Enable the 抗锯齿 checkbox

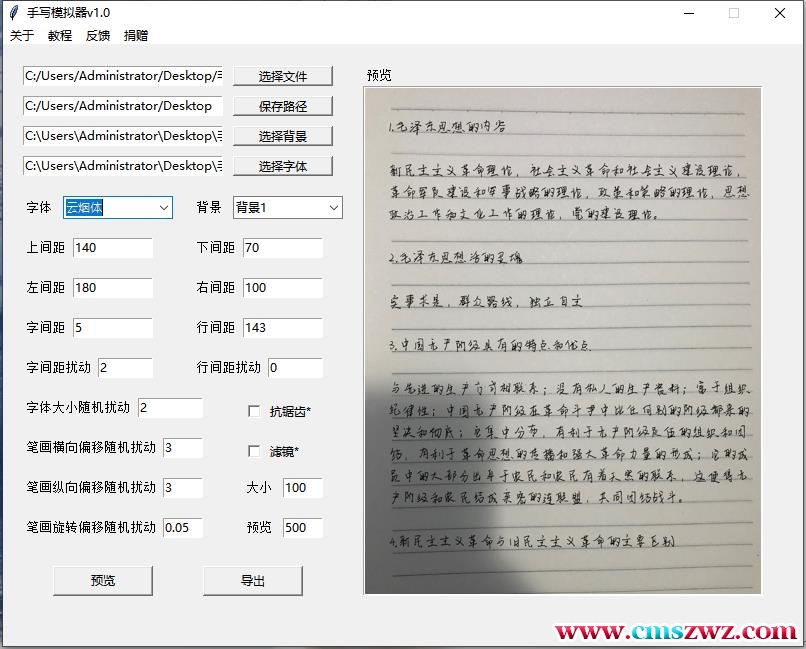coord(254,411)
